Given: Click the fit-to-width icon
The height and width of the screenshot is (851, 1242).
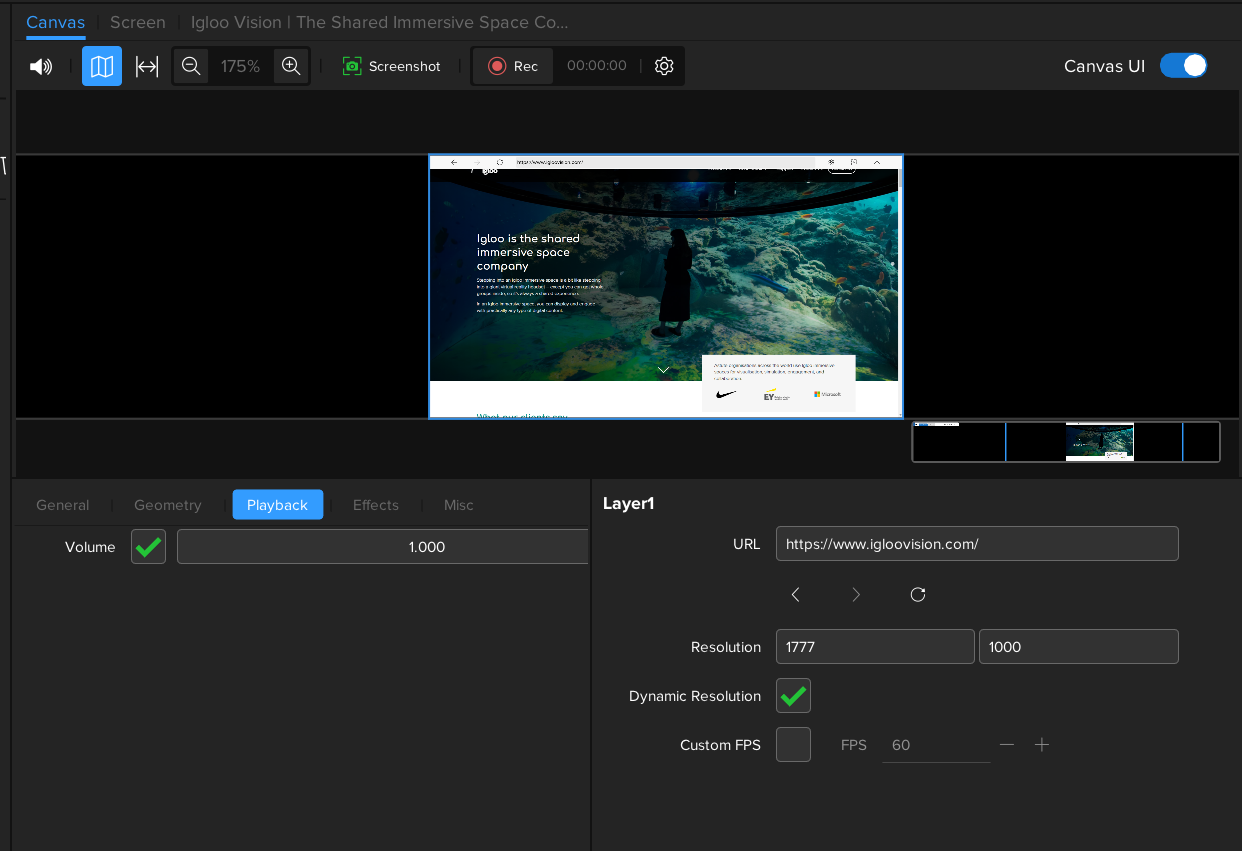Looking at the screenshot, I should coord(147,67).
